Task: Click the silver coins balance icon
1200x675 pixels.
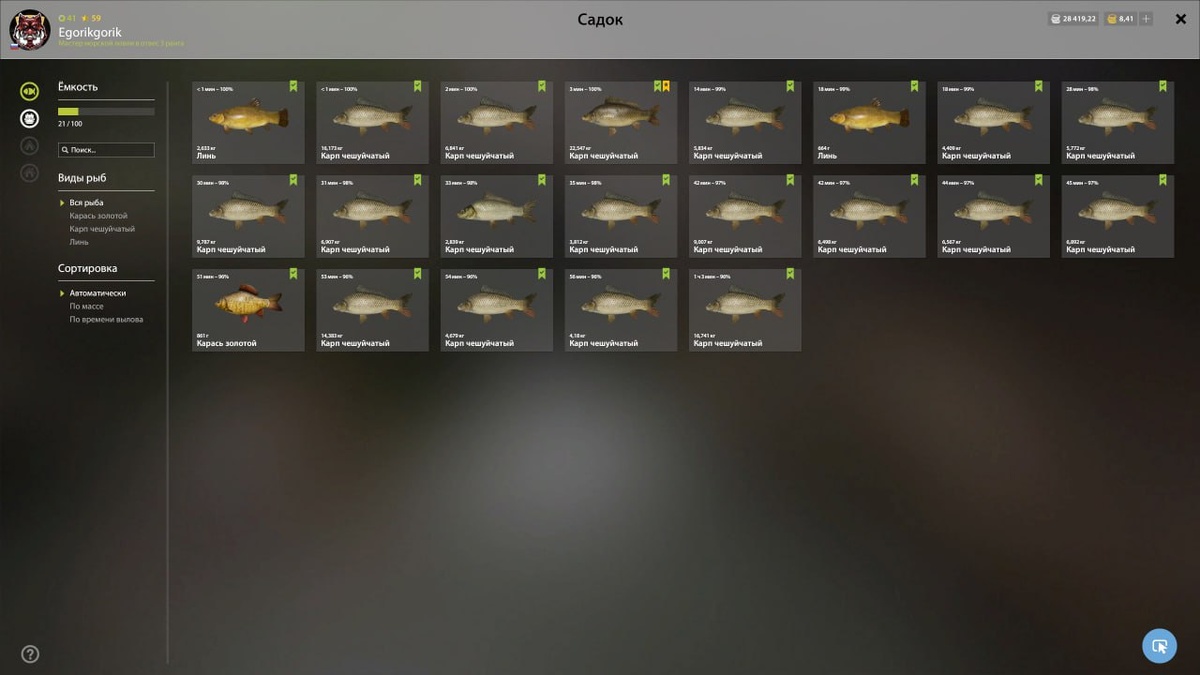Action: click(x=1056, y=19)
